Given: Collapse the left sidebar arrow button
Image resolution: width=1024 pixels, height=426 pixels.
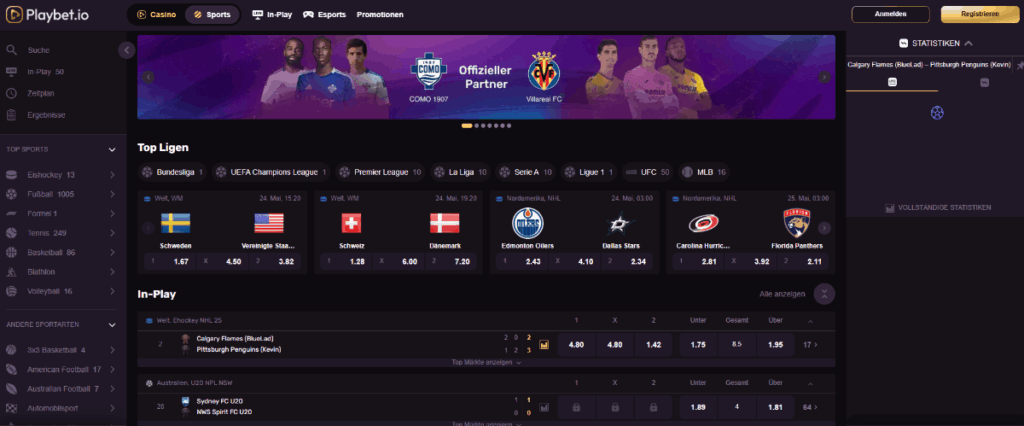Looking at the screenshot, I should pyautogui.click(x=127, y=50).
